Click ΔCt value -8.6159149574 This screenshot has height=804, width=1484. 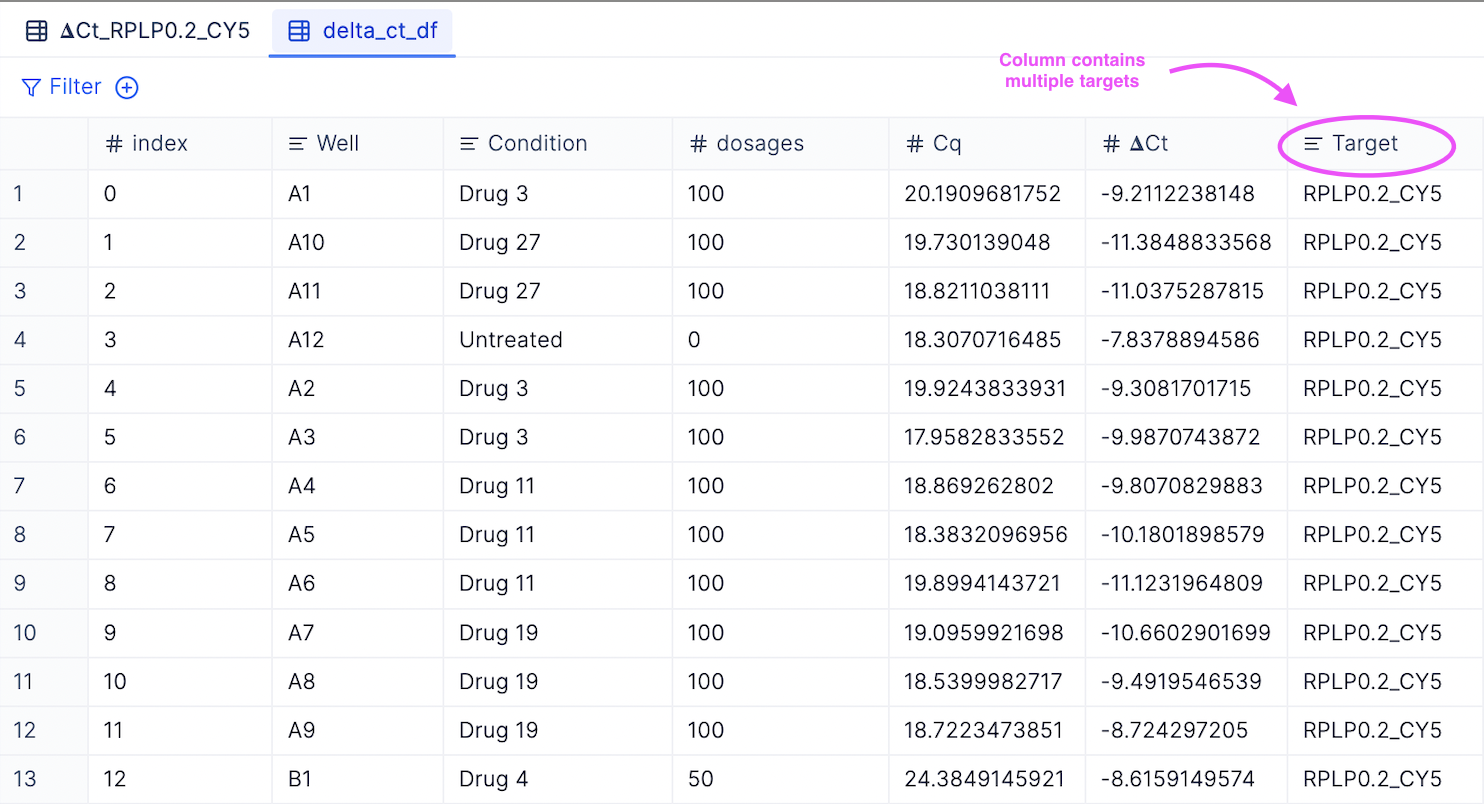click(1186, 779)
